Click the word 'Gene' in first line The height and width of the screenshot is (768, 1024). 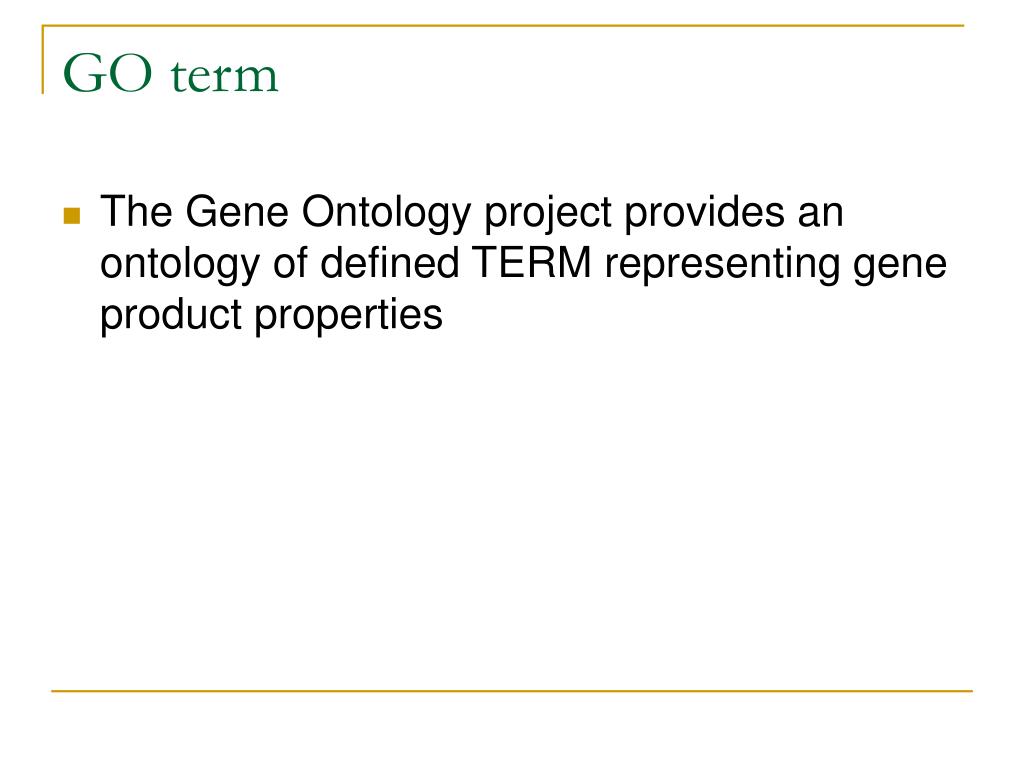pyautogui.click(x=237, y=212)
